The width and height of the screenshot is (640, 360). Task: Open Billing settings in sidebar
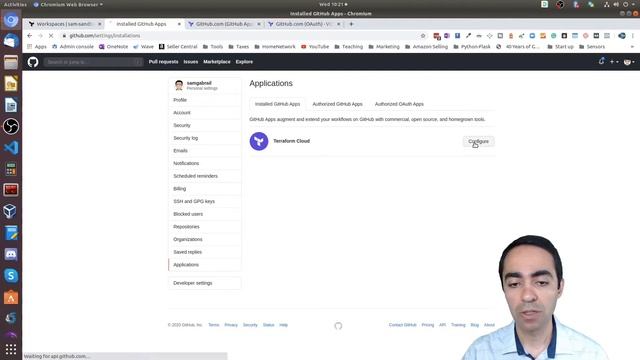pyautogui.click(x=204, y=189)
